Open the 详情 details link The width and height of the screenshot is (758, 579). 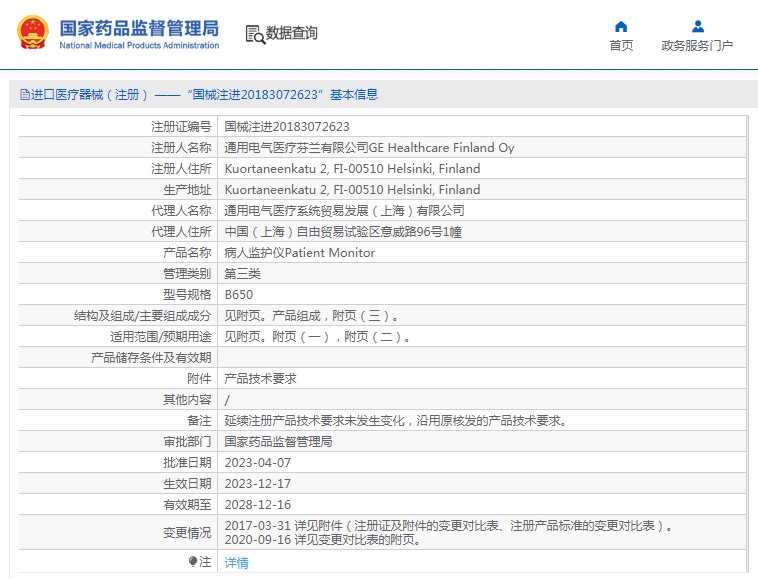236,563
